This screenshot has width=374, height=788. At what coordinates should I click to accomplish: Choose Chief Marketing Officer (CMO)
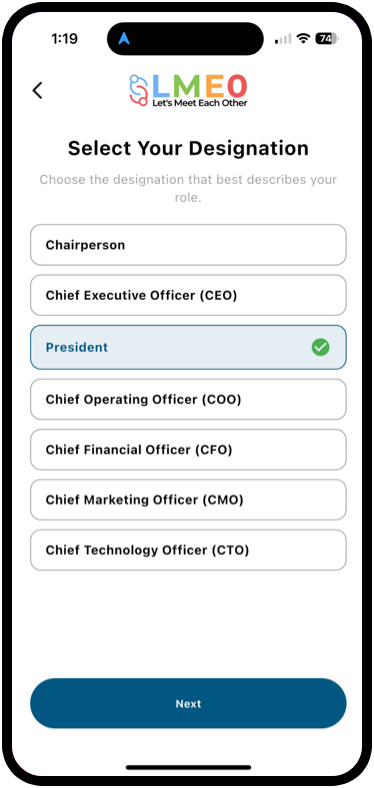(x=189, y=500)
